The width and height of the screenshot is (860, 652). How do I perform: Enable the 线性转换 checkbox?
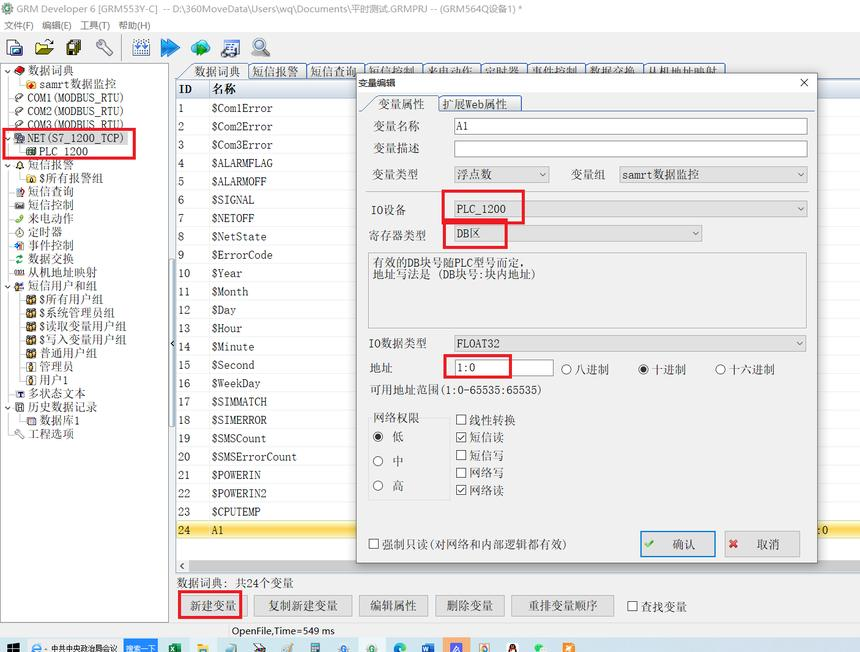point(461,420)
